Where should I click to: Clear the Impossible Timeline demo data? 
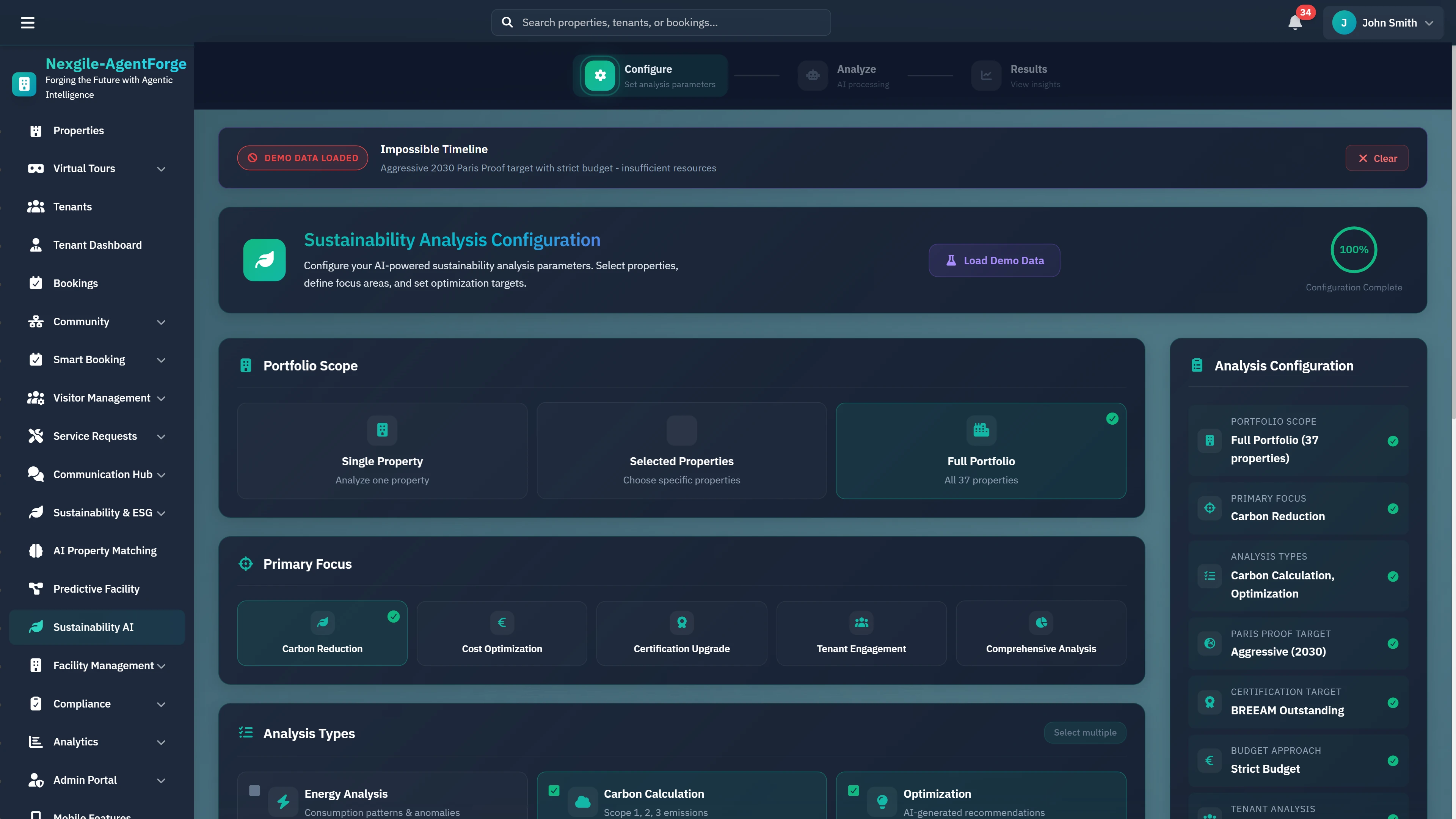1377,158
